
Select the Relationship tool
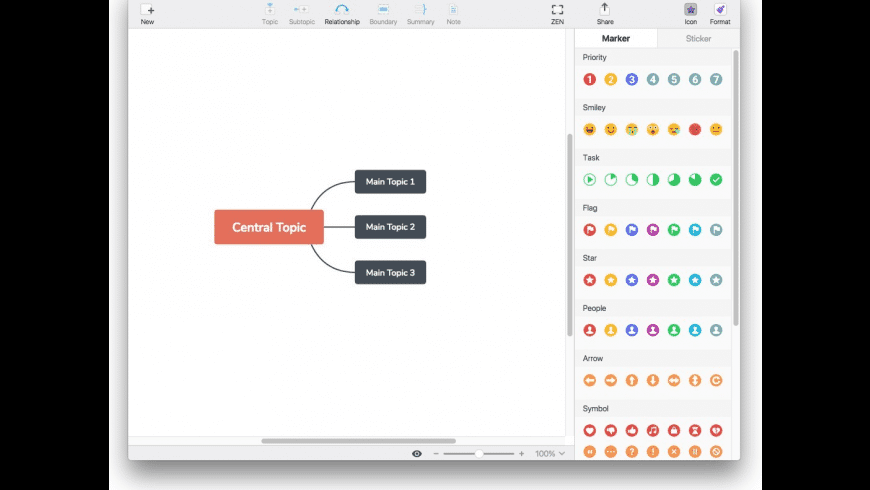pos(342,14)
